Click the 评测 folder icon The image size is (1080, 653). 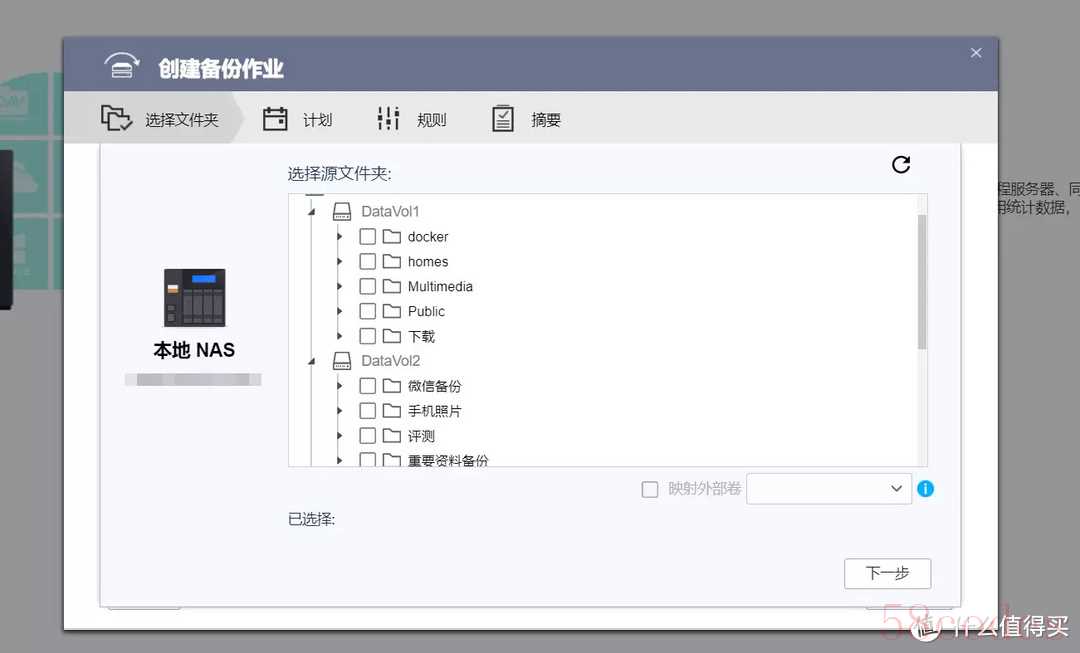[392, 436]
